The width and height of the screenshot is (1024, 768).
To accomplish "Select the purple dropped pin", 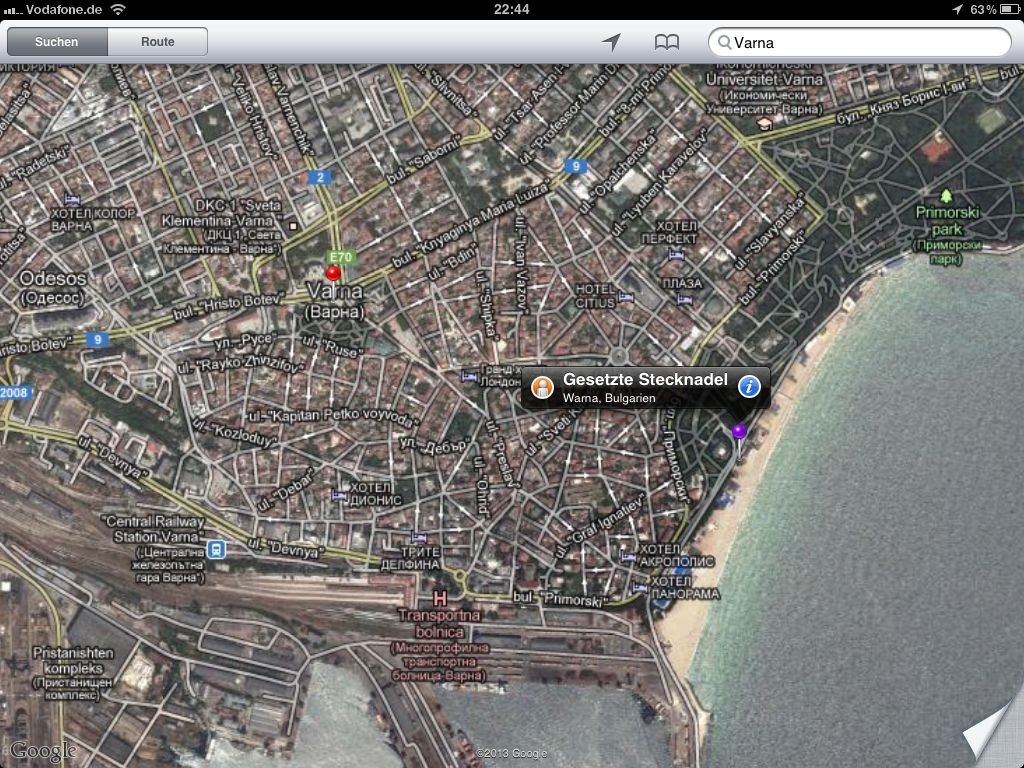I will tap(739, 431).
